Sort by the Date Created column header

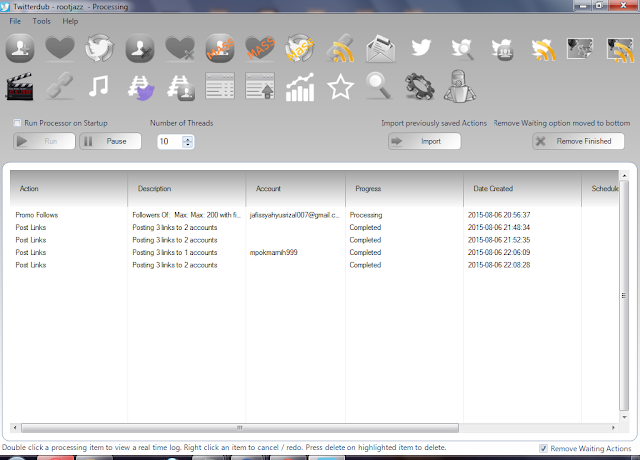(x=522, y=189)
